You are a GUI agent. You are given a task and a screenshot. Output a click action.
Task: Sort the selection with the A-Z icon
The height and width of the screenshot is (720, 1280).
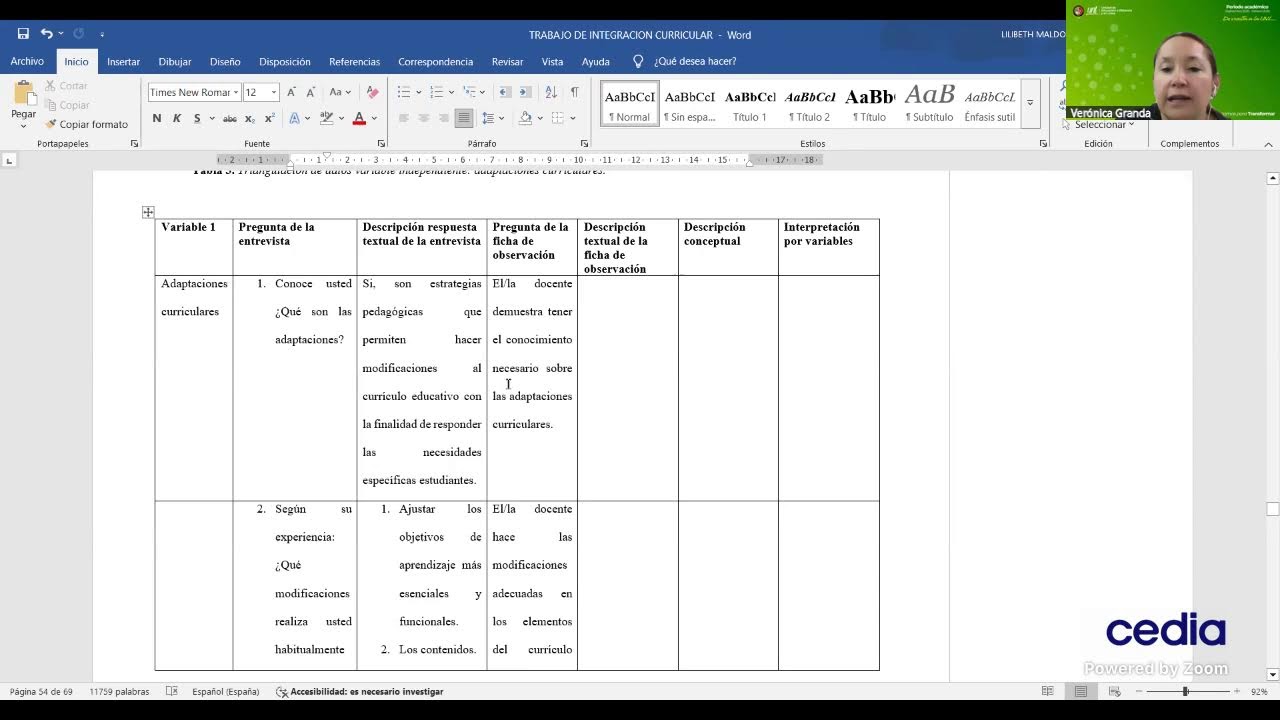pos(551,92)
